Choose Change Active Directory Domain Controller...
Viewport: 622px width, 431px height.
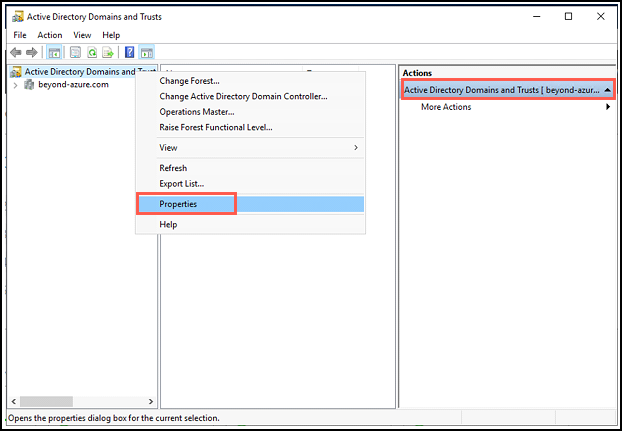pos(250,96)
